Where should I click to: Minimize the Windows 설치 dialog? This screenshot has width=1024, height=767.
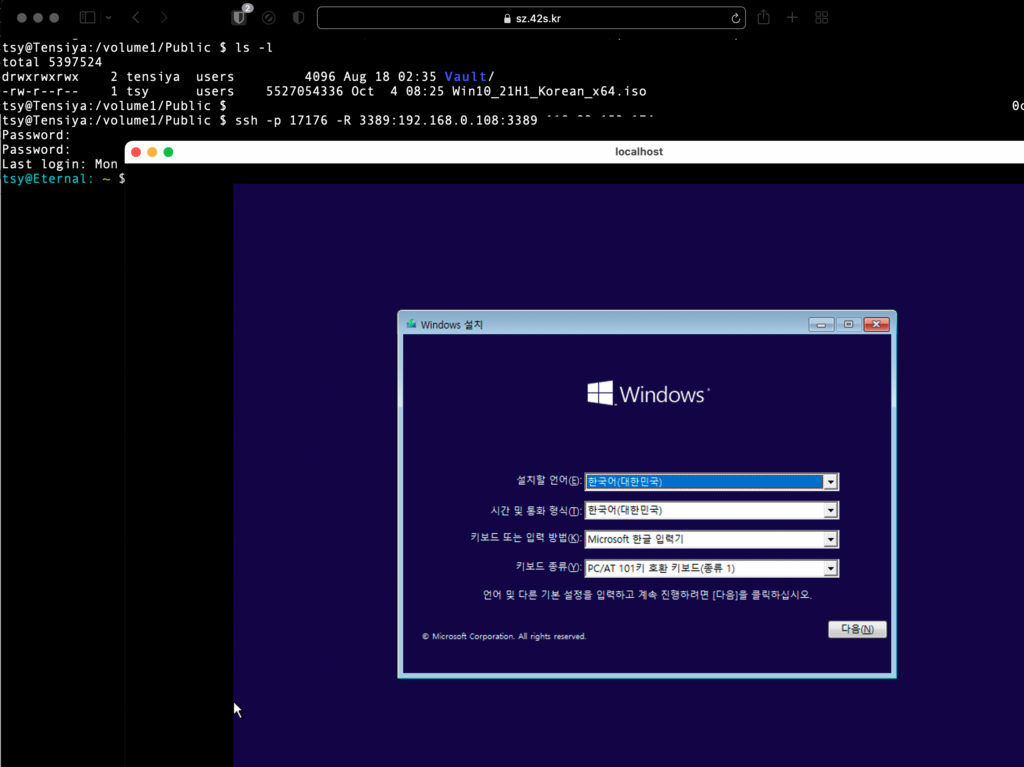coord(821,324)
